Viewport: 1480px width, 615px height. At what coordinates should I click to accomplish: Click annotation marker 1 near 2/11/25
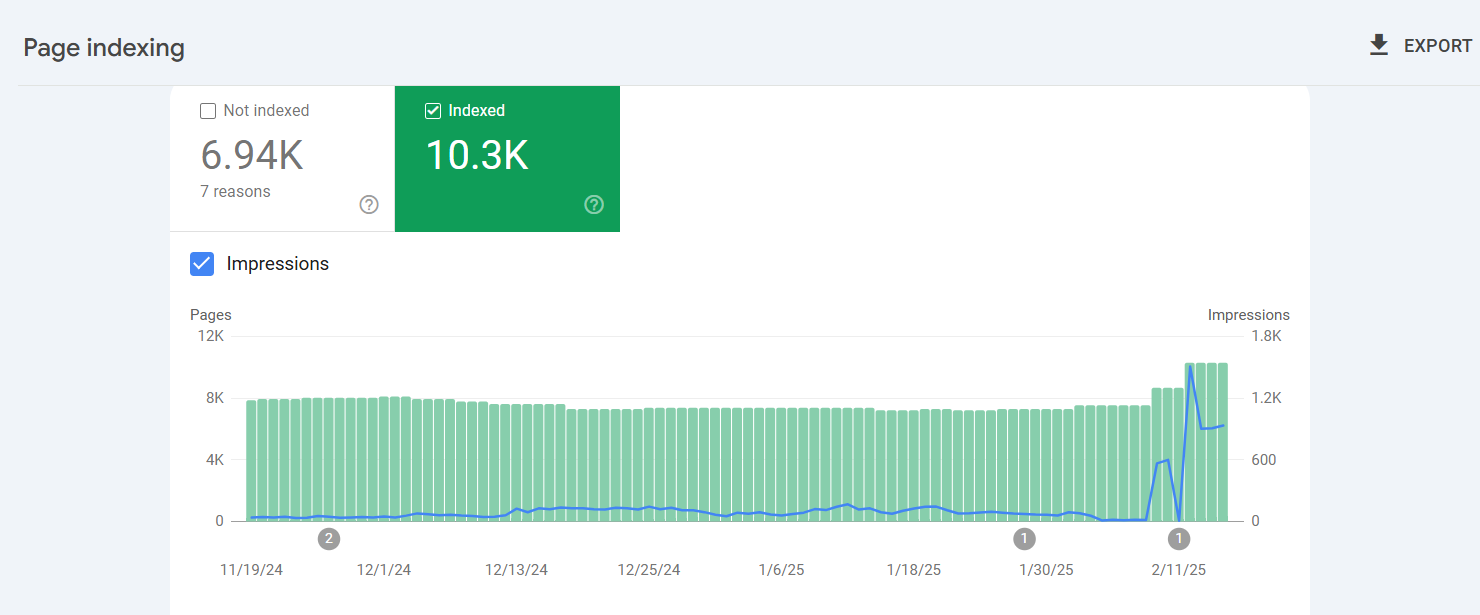(x=1179, y=539)
